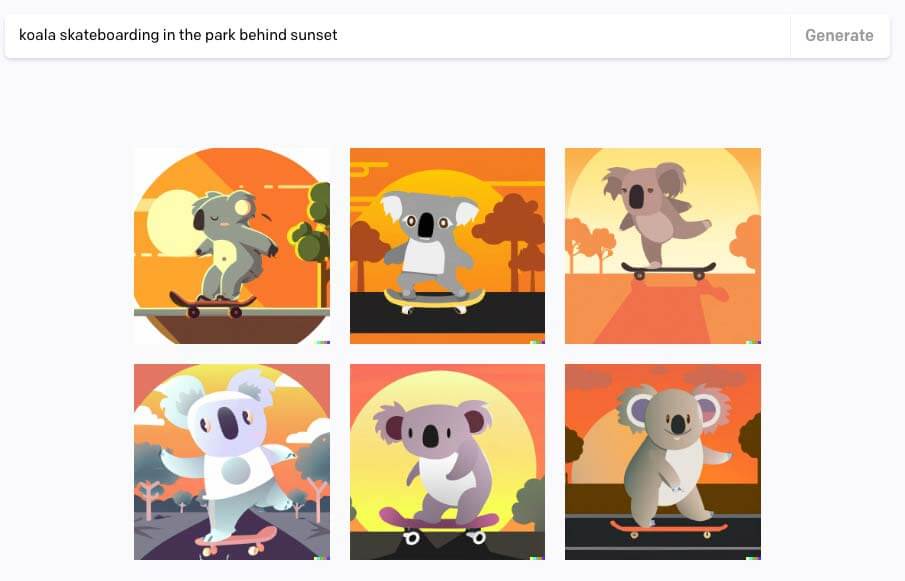905x581 pixels.
Task: Click the color-bar watermark on white koala image
Action: [x=323, y=558]
